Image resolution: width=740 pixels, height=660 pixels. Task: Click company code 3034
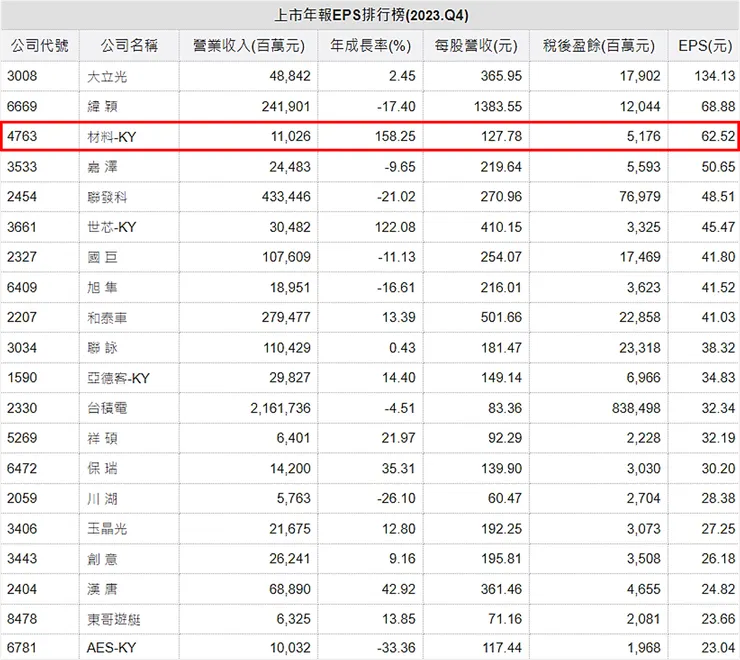point(22,348)
